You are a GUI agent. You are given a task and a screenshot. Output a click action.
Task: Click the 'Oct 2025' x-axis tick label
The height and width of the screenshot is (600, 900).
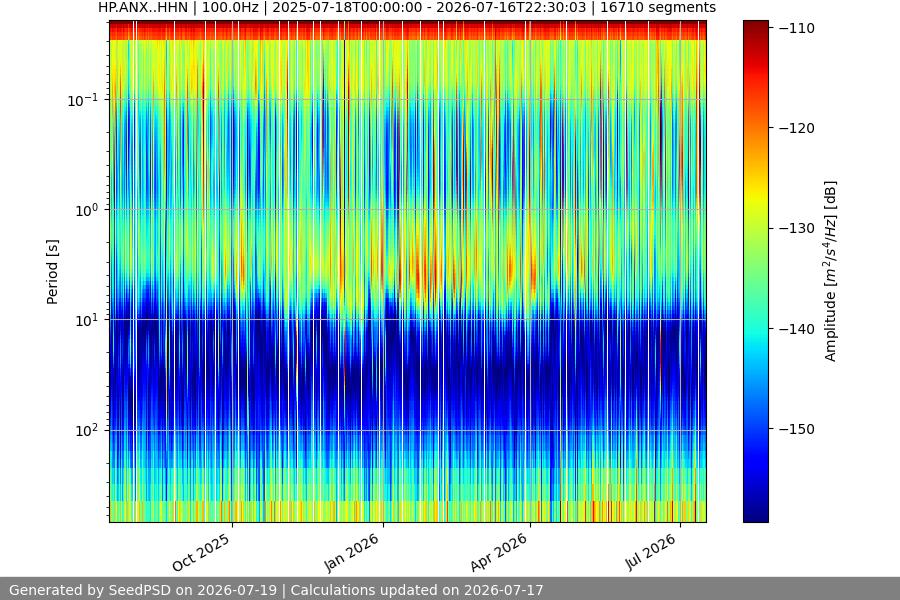(201, 552)
